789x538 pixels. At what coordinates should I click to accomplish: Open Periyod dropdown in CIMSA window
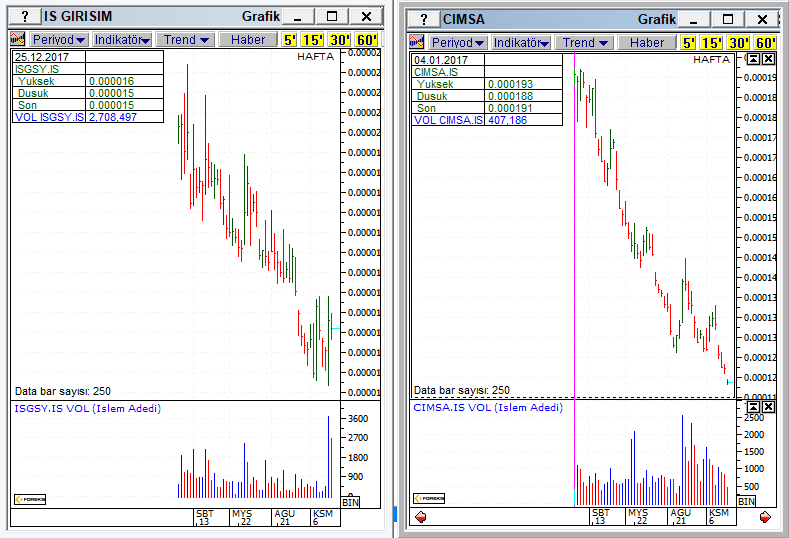458,43
